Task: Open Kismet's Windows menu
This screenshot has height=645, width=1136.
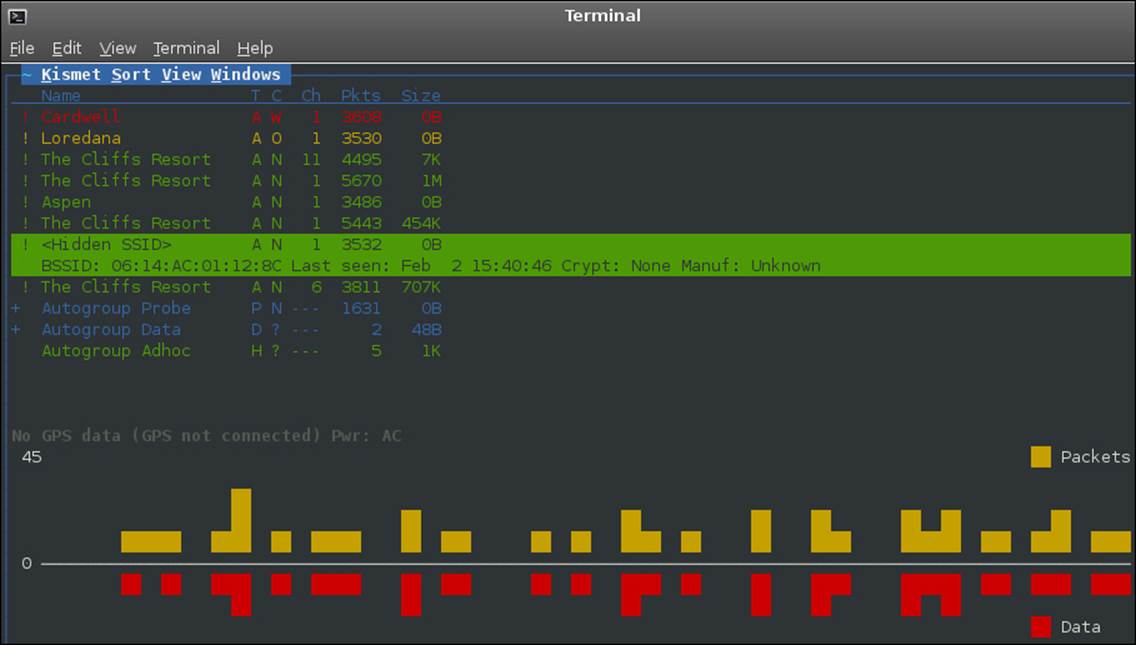Action: pos(246,75)
